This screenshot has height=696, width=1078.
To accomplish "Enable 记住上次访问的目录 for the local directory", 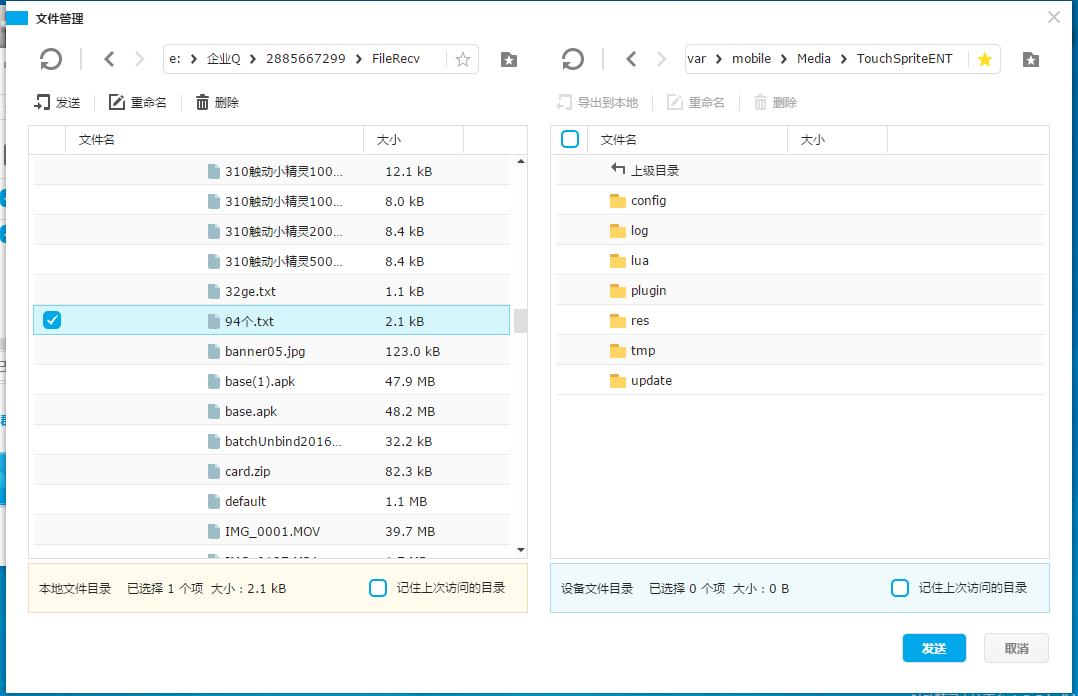I will [378, 588].
